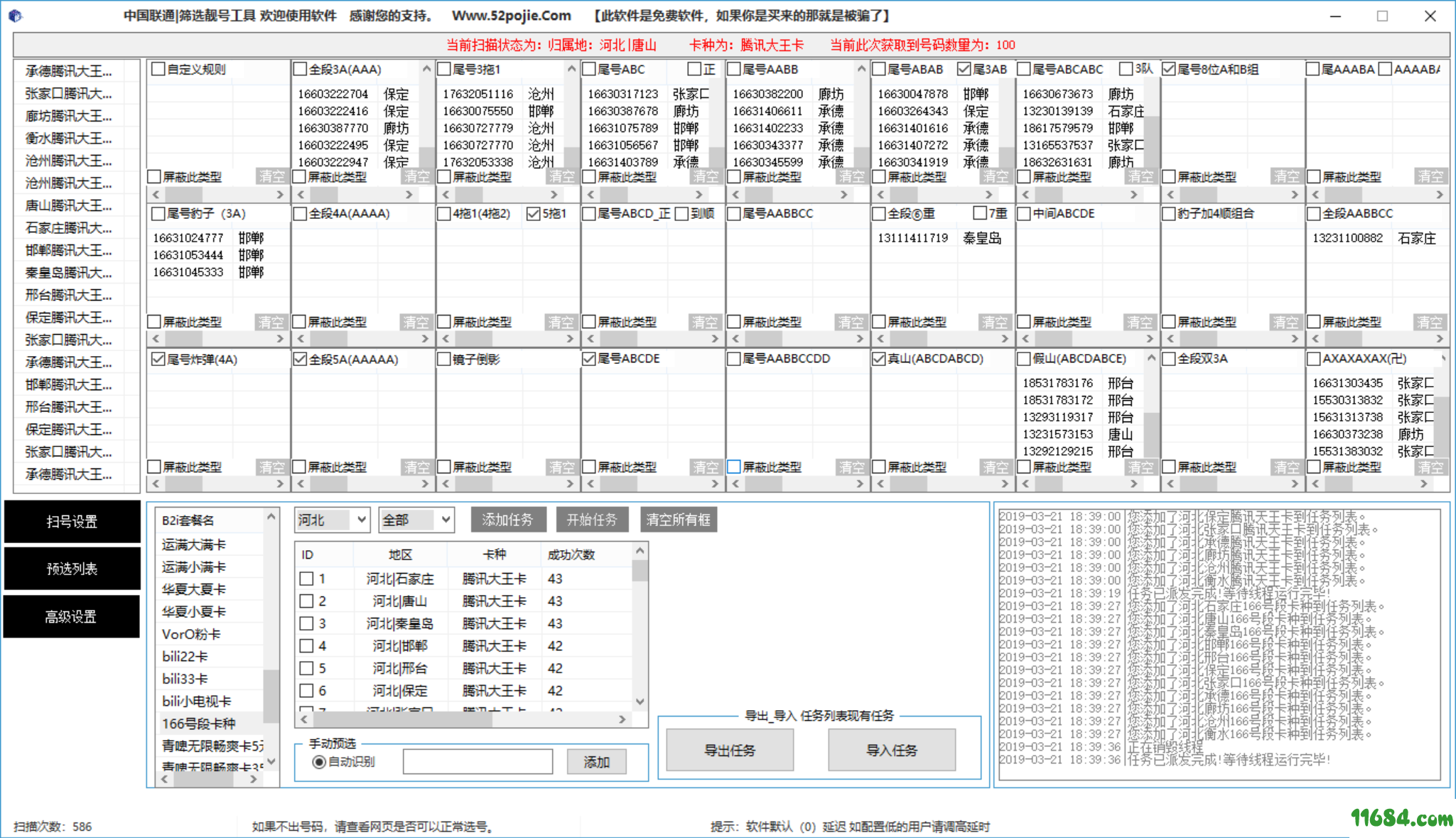Check the 尾号AABB rule box
Screen dimensions: 1456x838
735,69
